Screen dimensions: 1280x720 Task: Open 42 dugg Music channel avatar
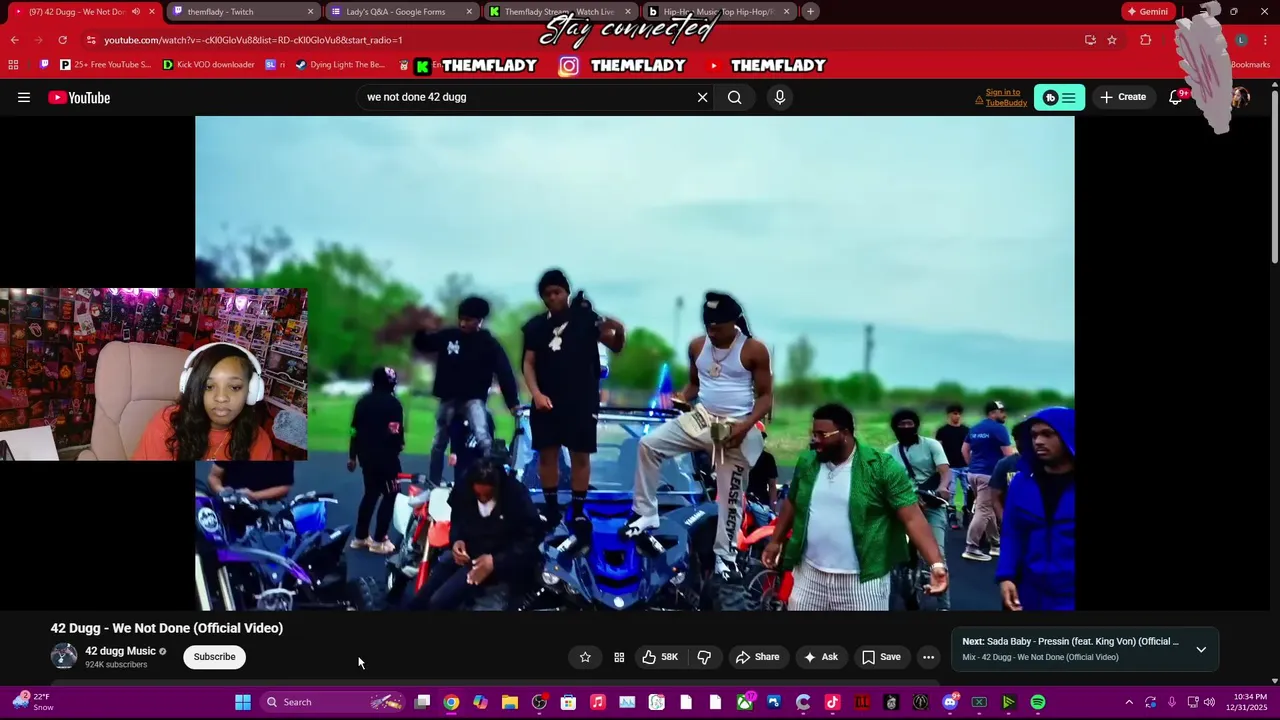[x=64, y=656]
